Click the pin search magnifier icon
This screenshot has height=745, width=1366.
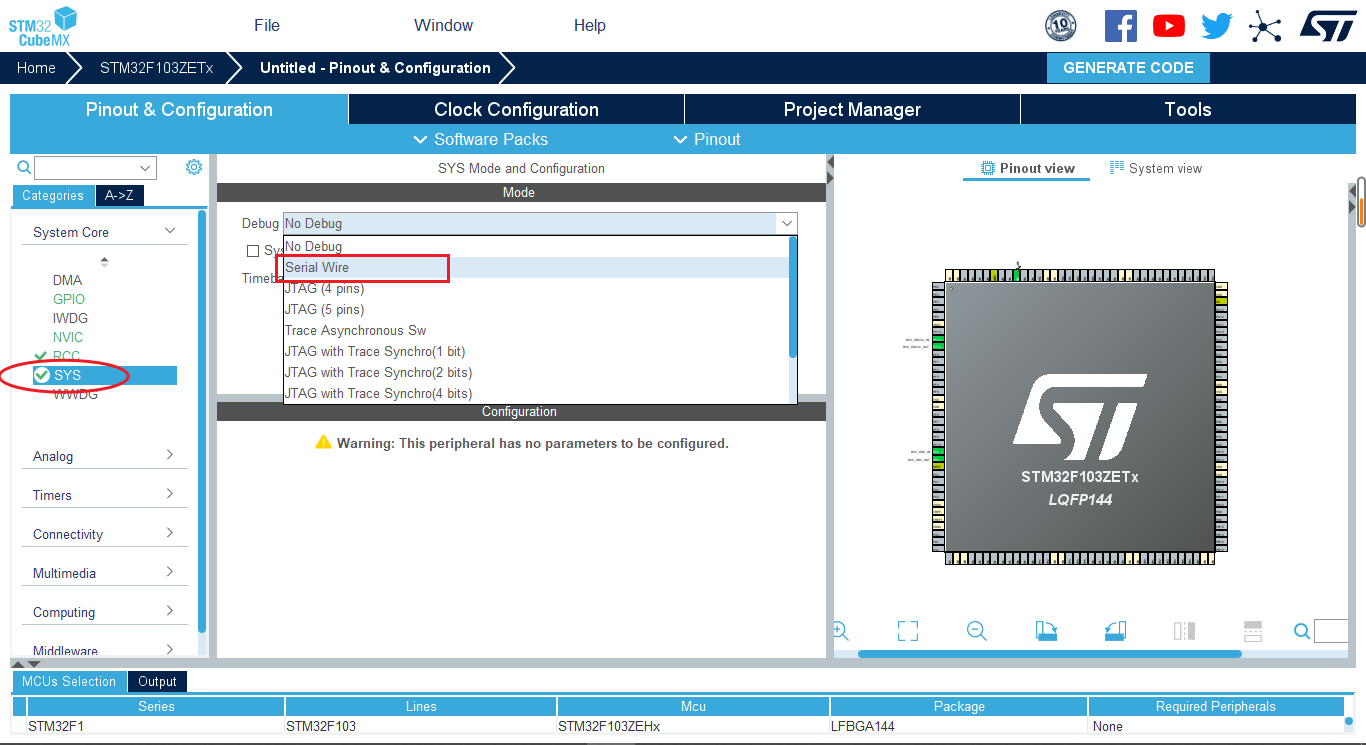1302,631
